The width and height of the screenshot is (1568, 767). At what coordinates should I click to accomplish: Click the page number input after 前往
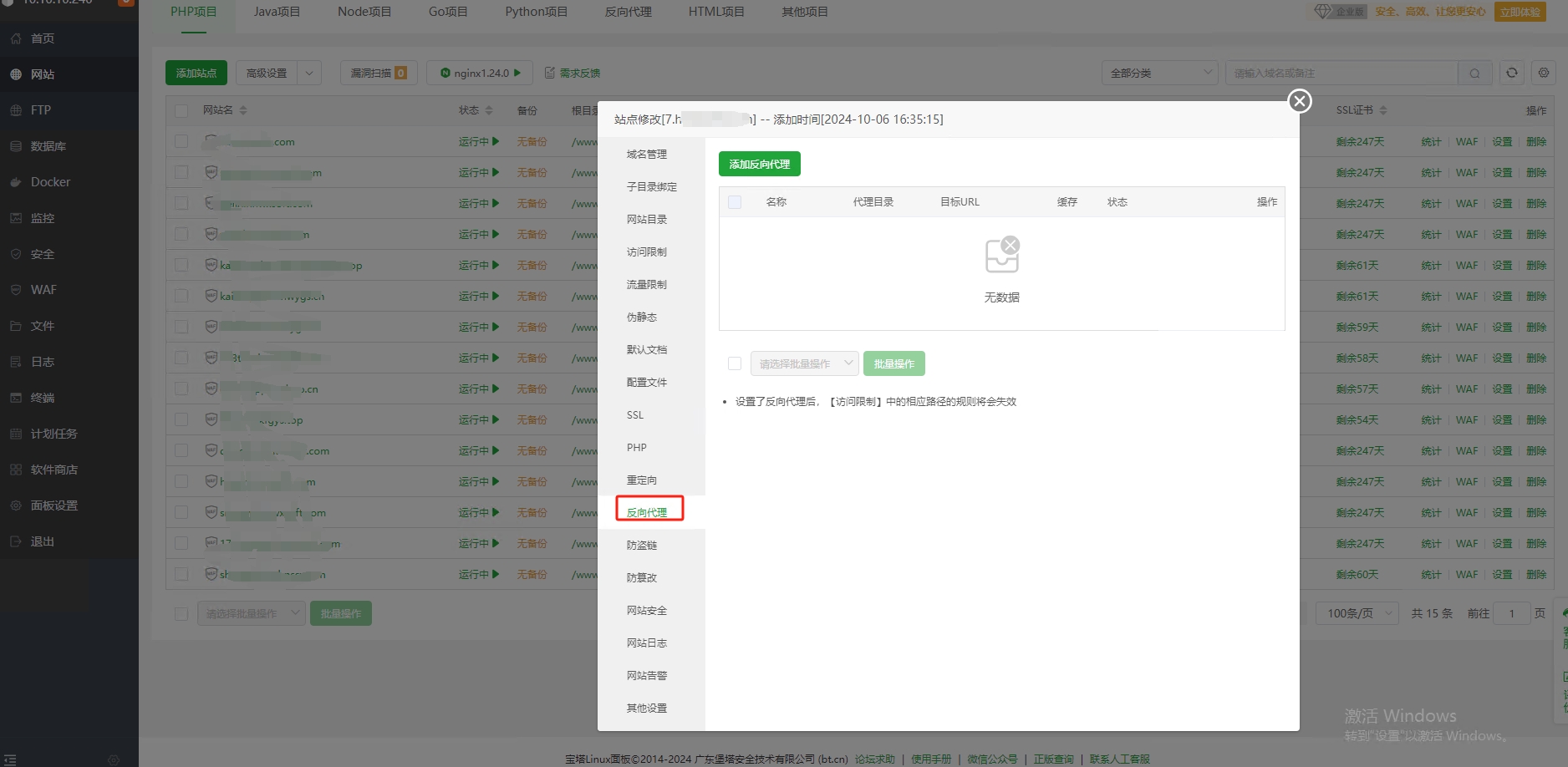pos(1511,613)
